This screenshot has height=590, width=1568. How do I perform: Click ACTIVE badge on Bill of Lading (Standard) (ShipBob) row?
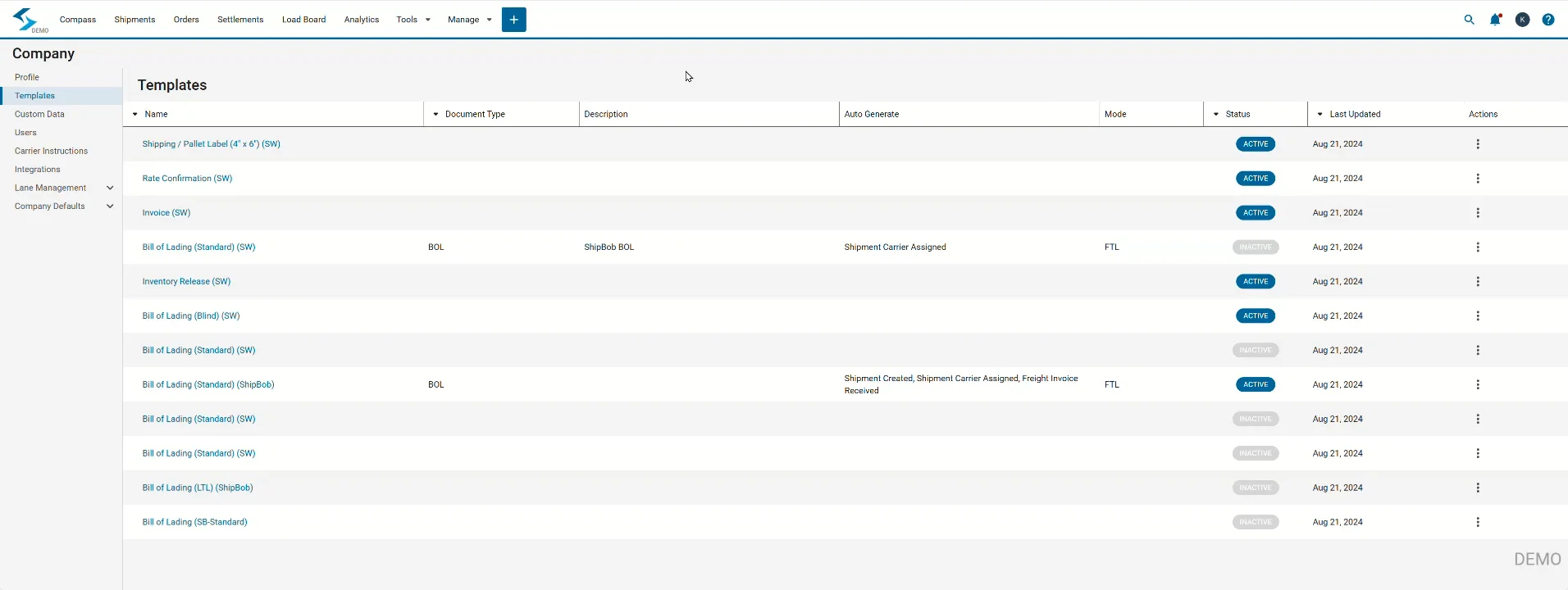(1255, 384)
